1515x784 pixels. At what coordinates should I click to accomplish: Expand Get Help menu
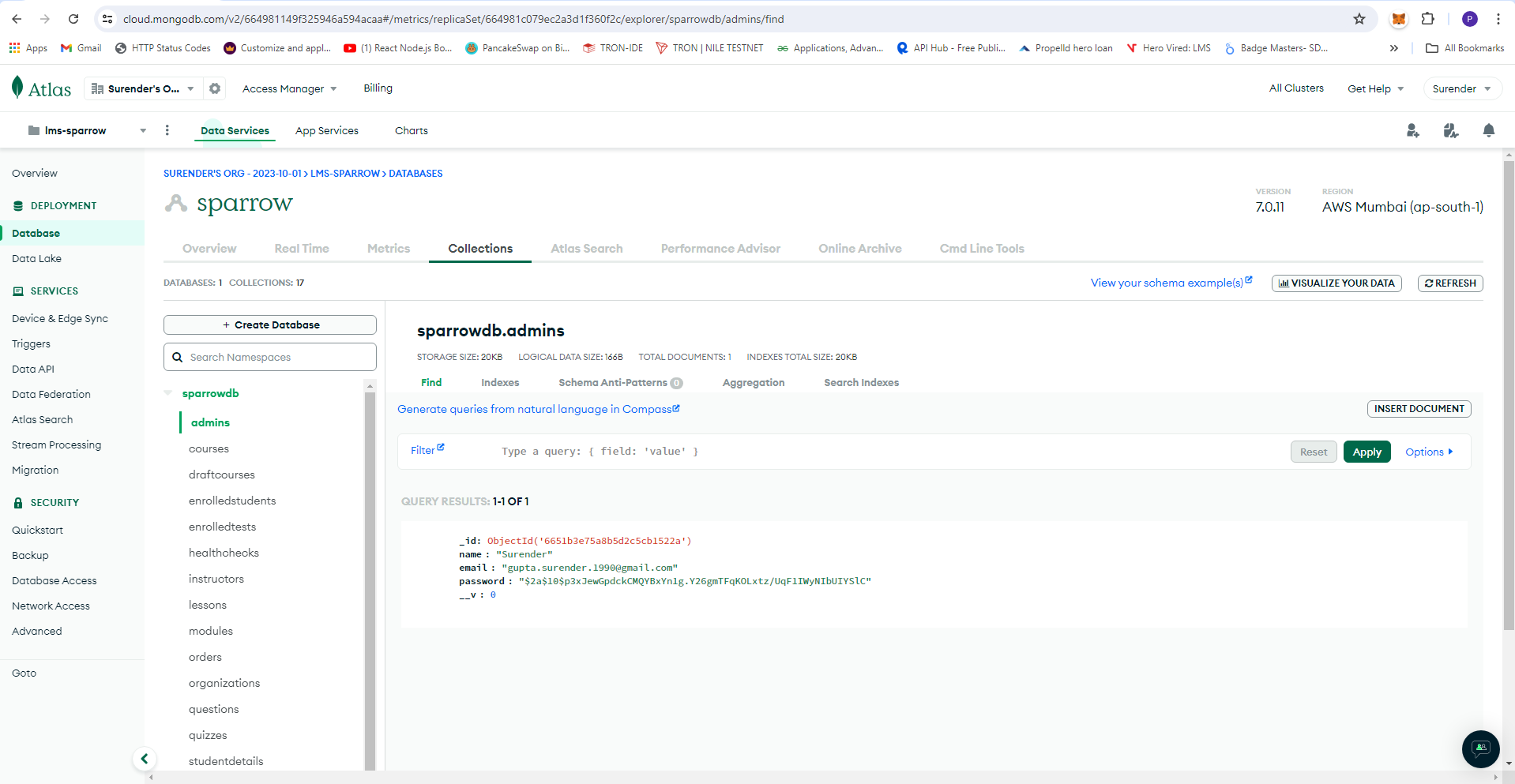[1375, 88]
